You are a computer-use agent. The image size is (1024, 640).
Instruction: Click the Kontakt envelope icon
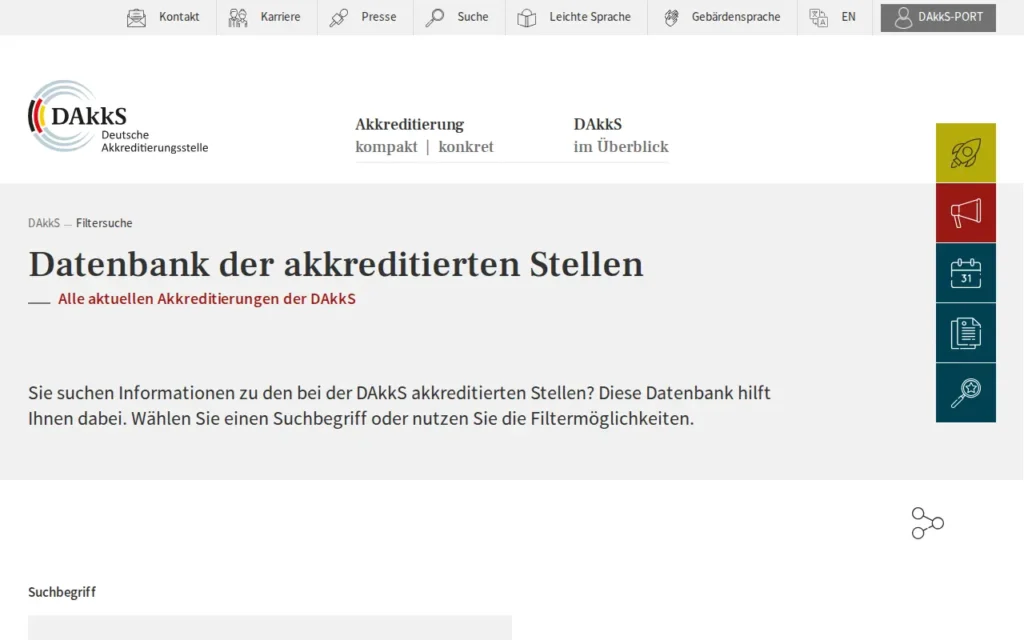point(136,18)
